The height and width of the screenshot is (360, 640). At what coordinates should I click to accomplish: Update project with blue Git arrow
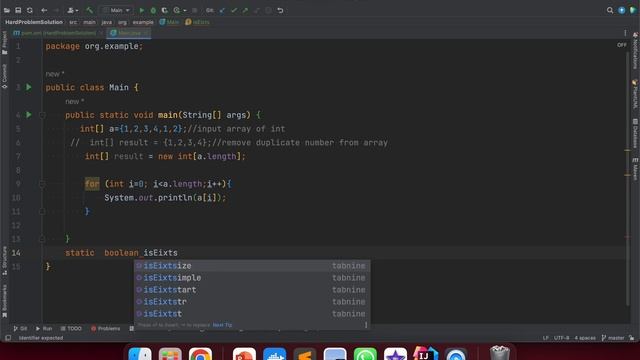[222, 10]
